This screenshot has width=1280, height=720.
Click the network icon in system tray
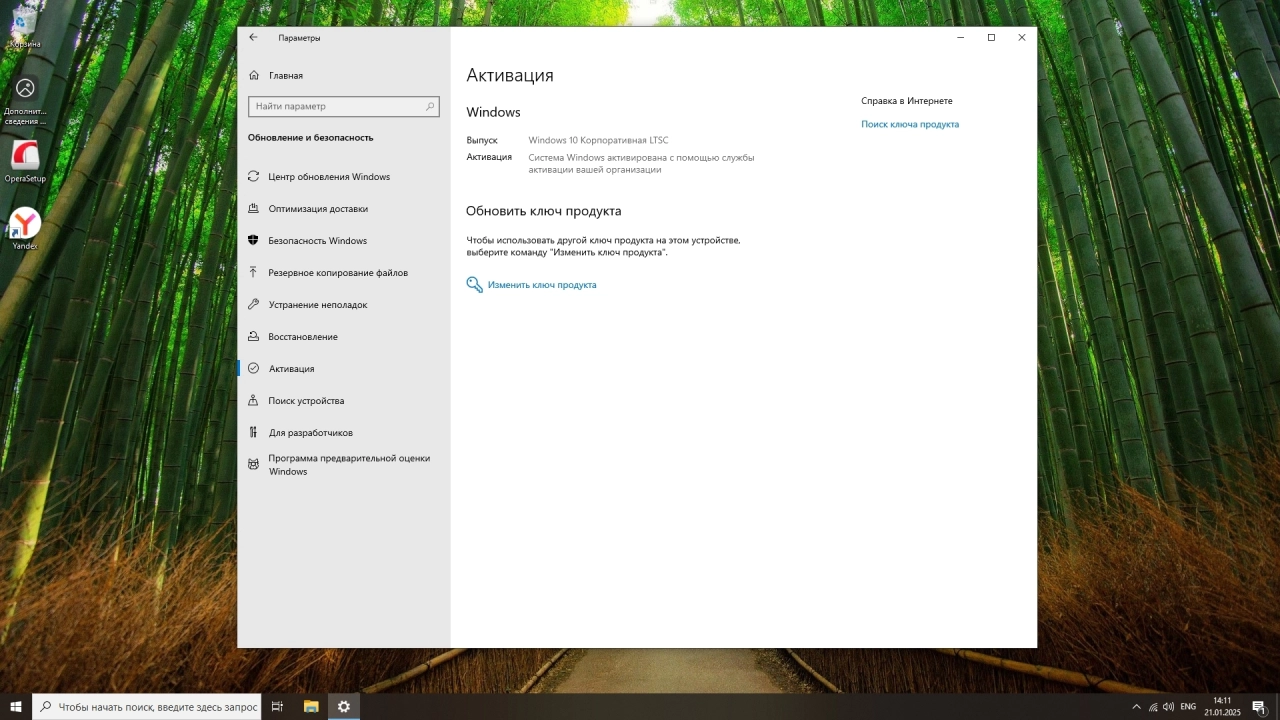tap(1153, 707)
